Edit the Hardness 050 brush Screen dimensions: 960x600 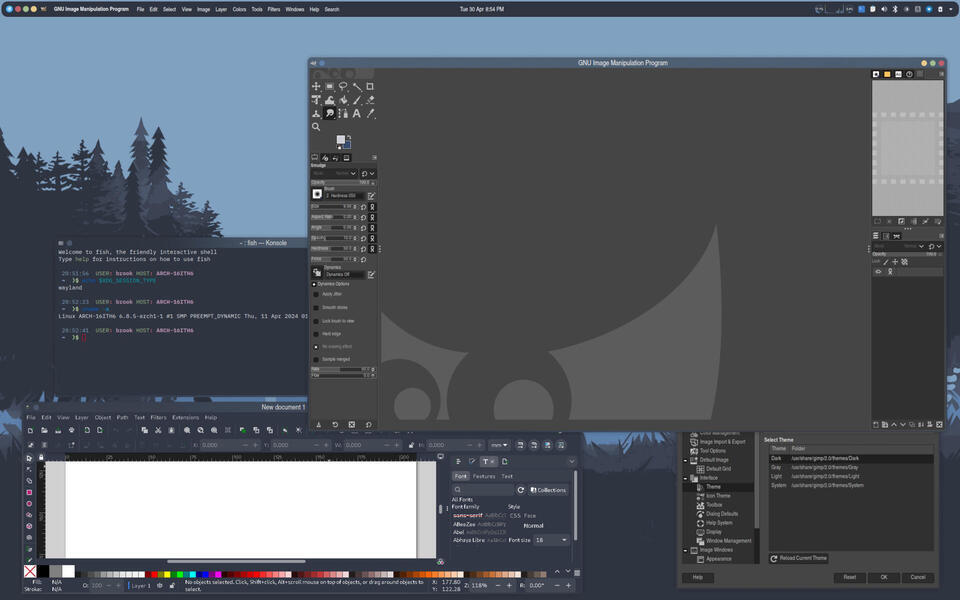pos(371,195)
